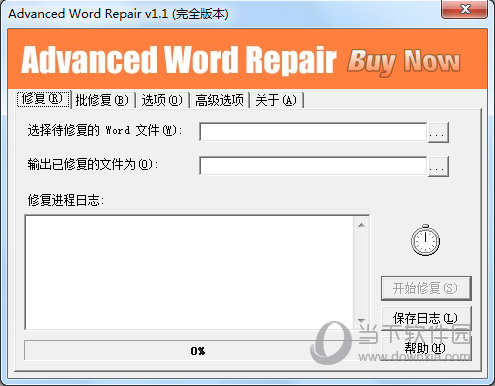Open 帮助(H) help button
495x386 pixels.
[426, 348]
